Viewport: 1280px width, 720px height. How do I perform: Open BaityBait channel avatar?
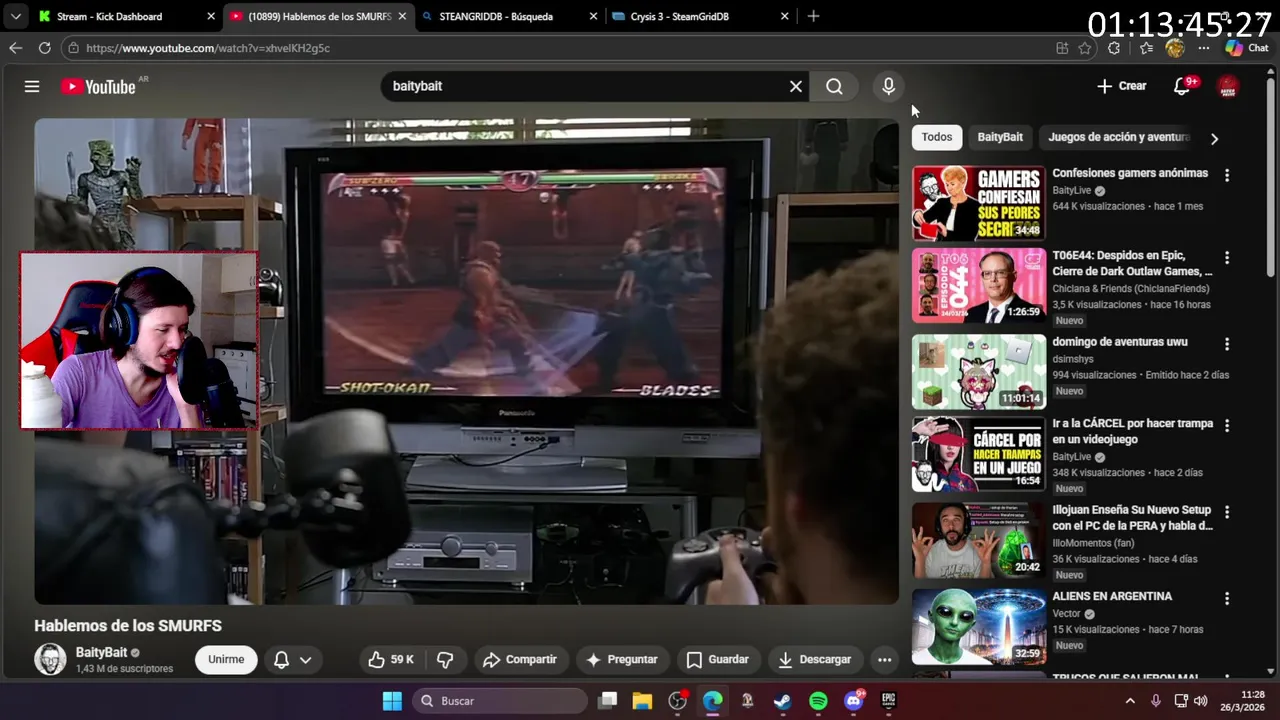click(x=50, y=659)
